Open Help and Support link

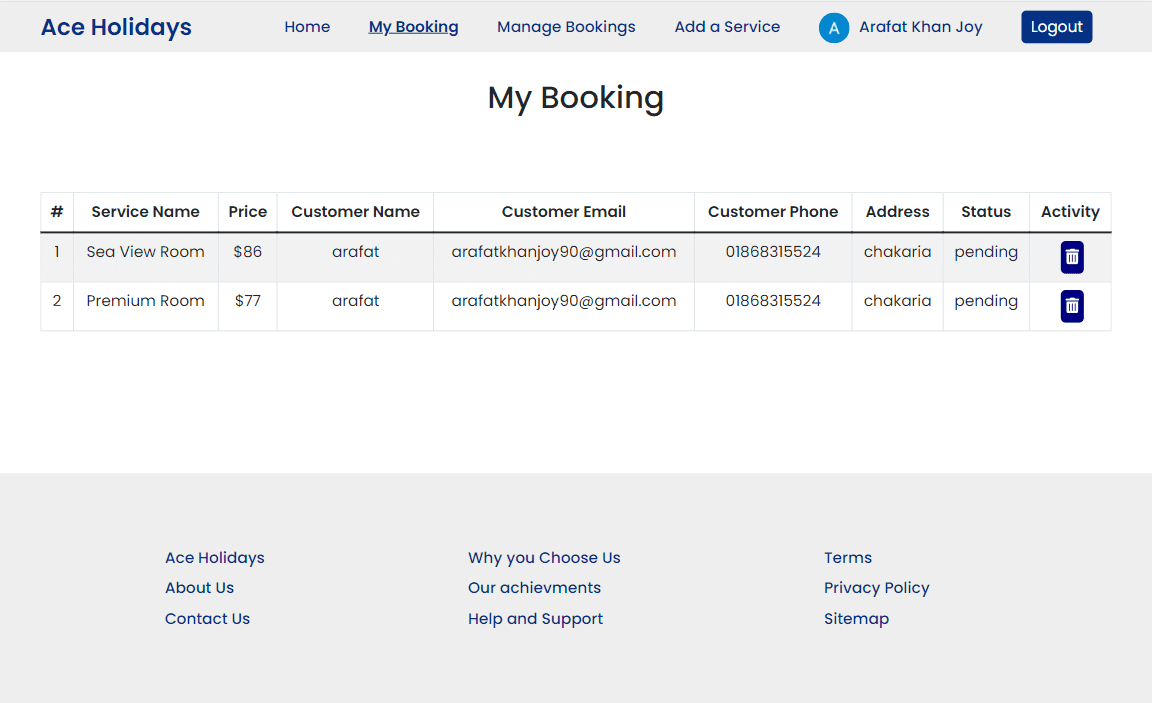pos(535,619)
